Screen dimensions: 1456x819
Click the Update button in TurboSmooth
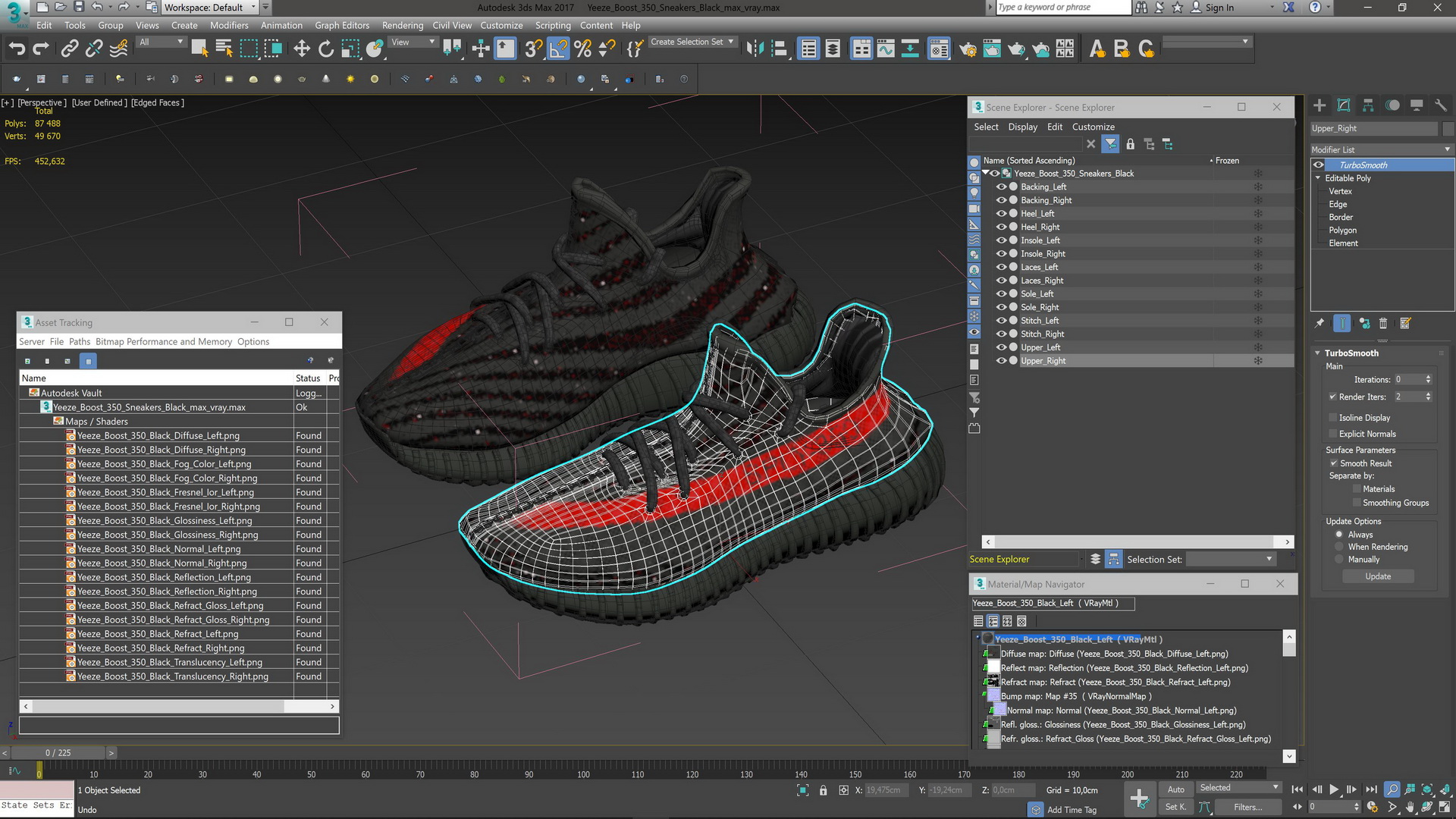1378,576
